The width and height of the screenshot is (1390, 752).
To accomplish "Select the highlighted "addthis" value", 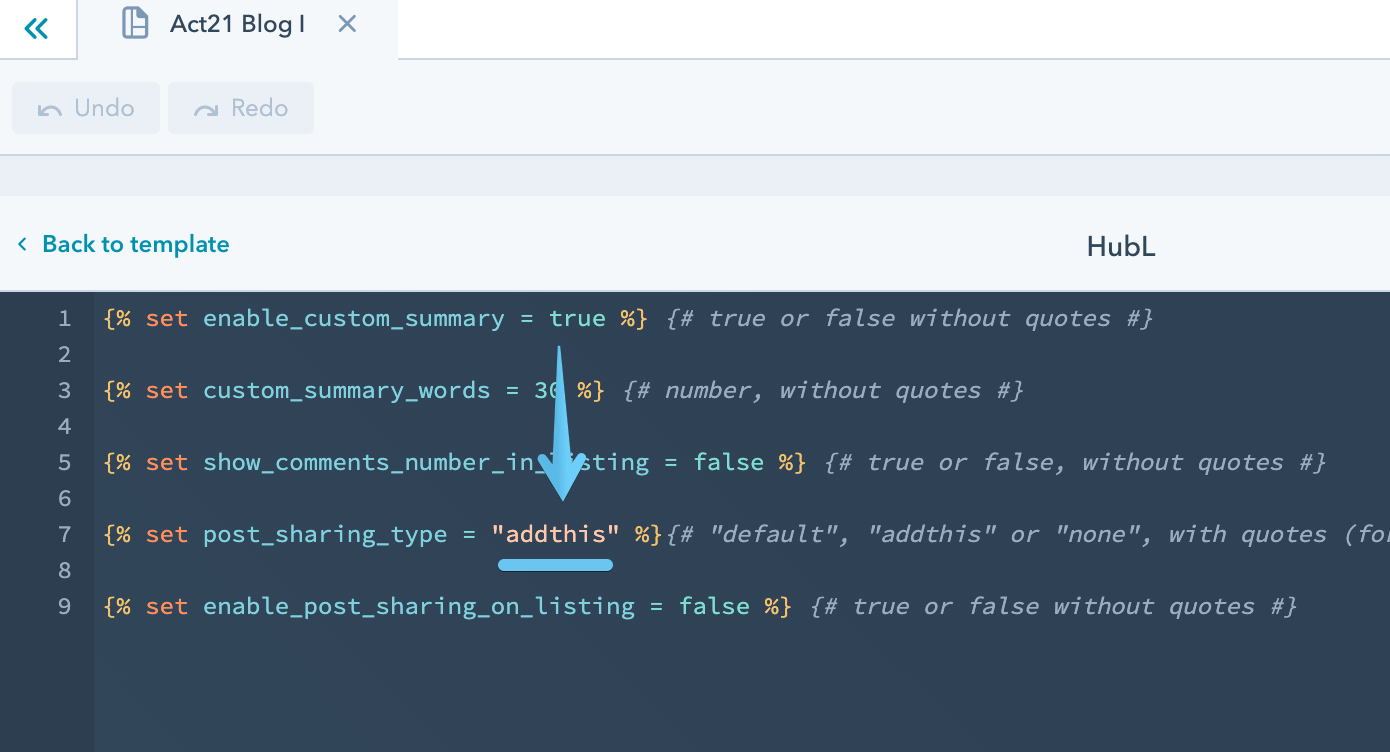I will [555, 534].
